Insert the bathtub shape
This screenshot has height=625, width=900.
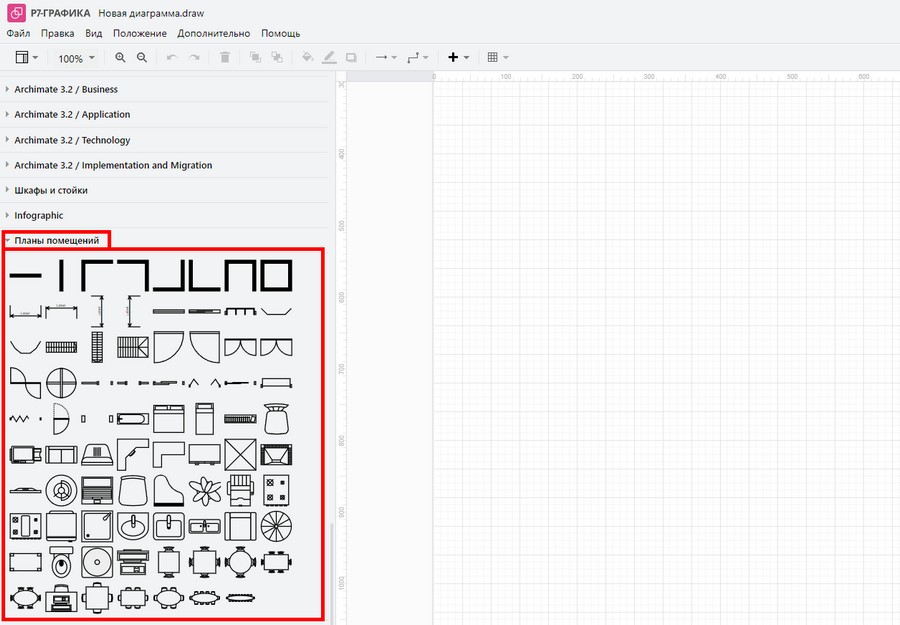click(x=132, y=417)
